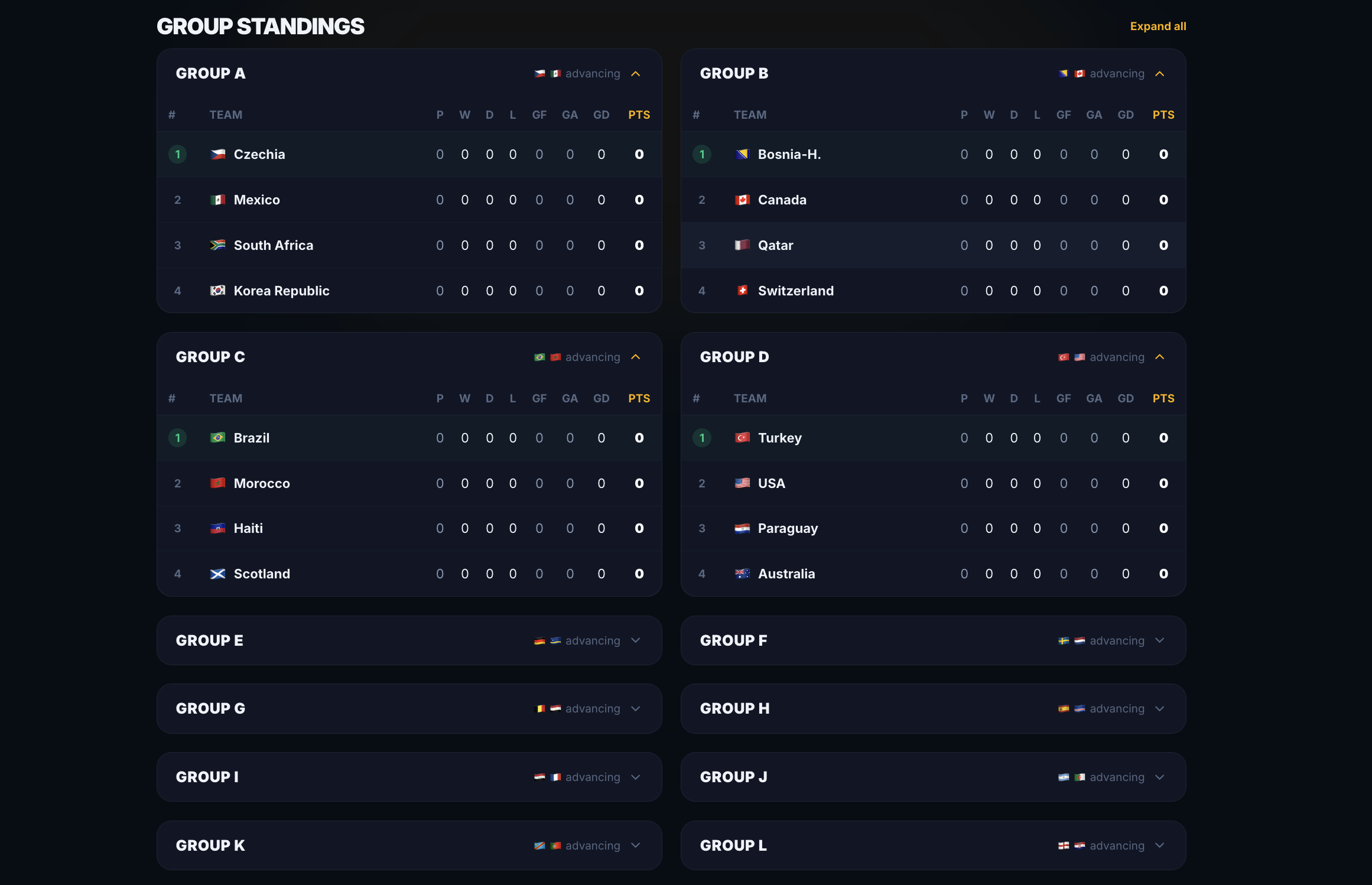
Task: Select the Turkey row in Group D
Action: click(x=933, y=438)
